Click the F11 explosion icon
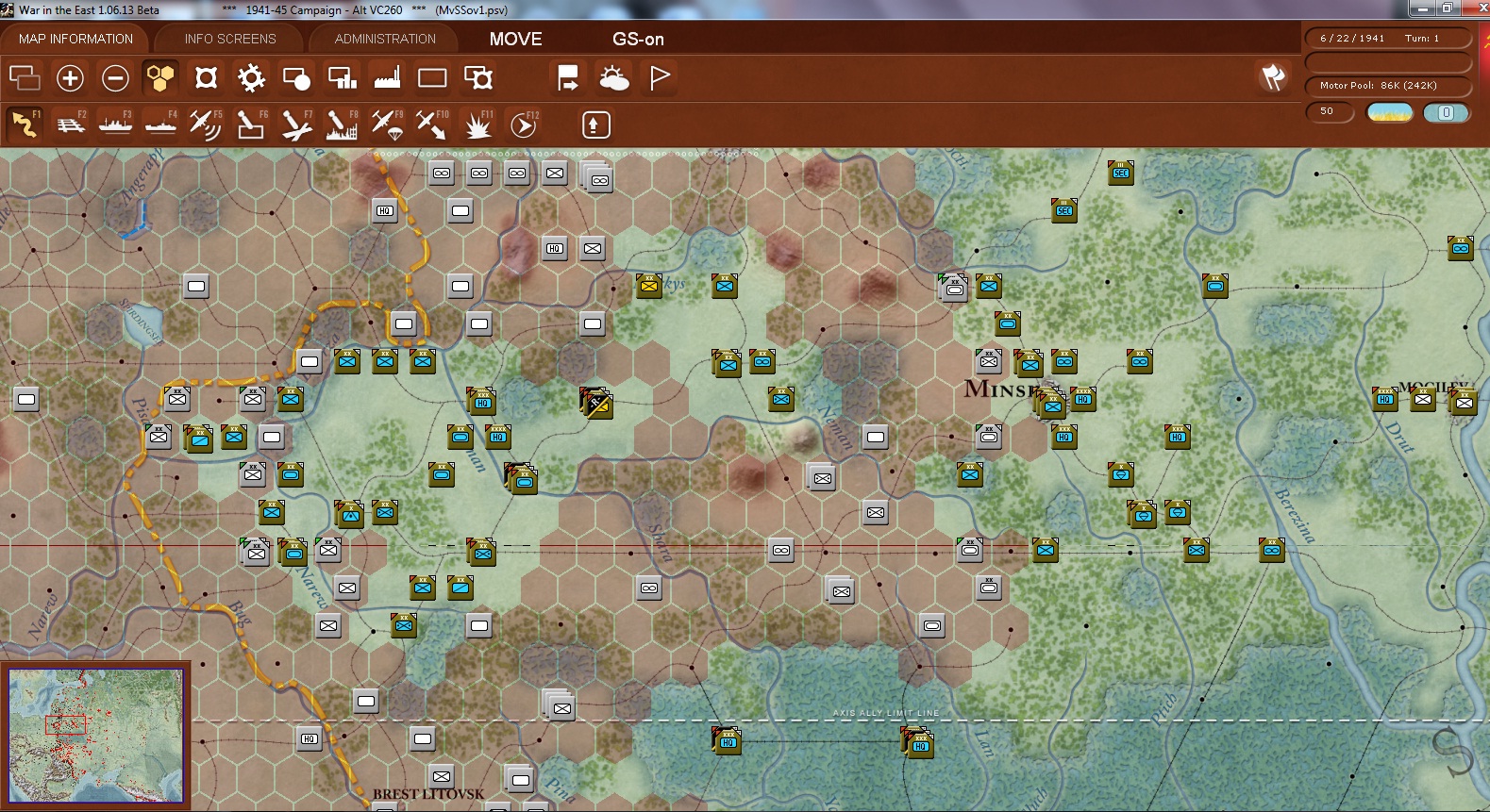1490x812 pixels. [478, 124]
